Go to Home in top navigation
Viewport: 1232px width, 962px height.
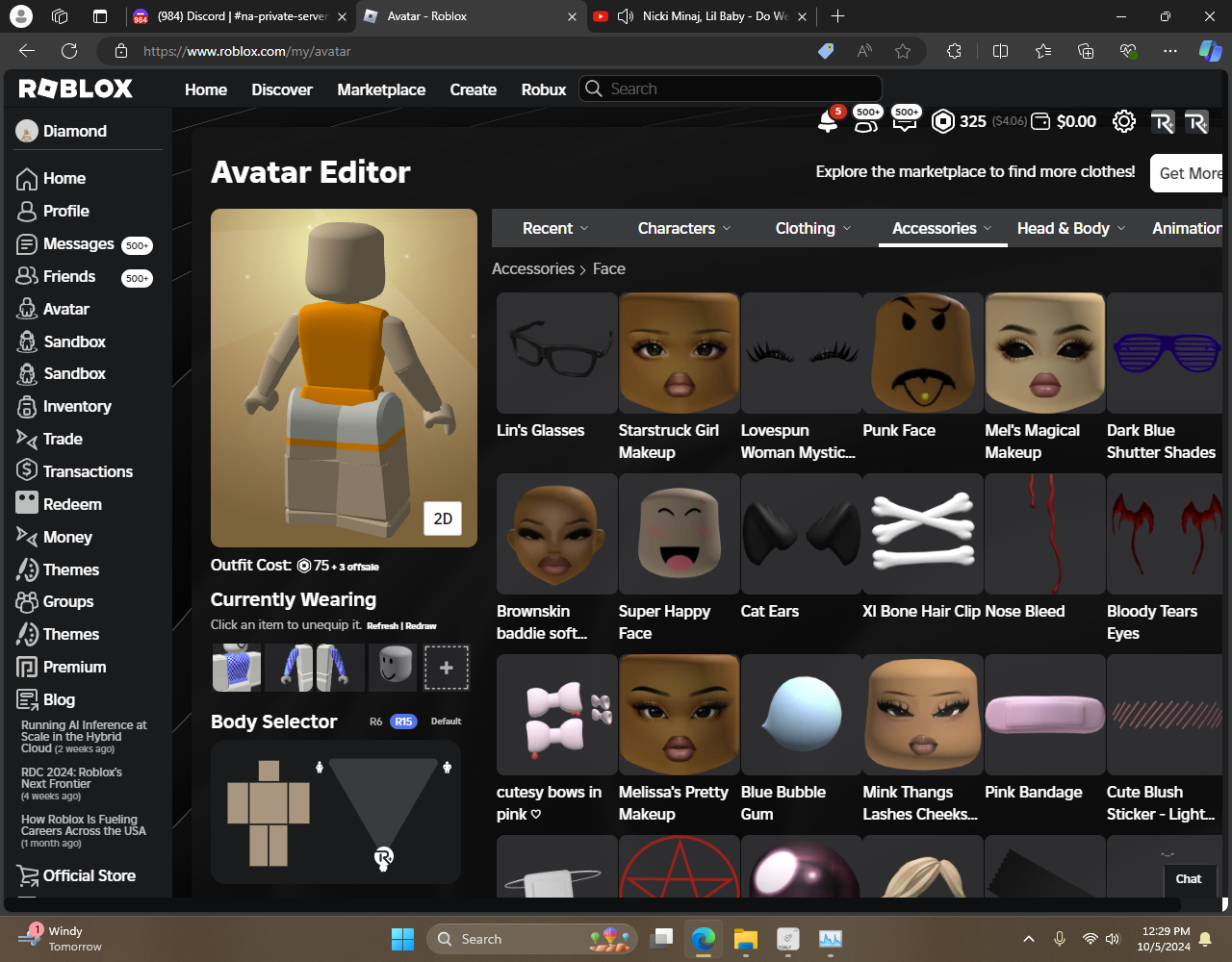(206, 89)
